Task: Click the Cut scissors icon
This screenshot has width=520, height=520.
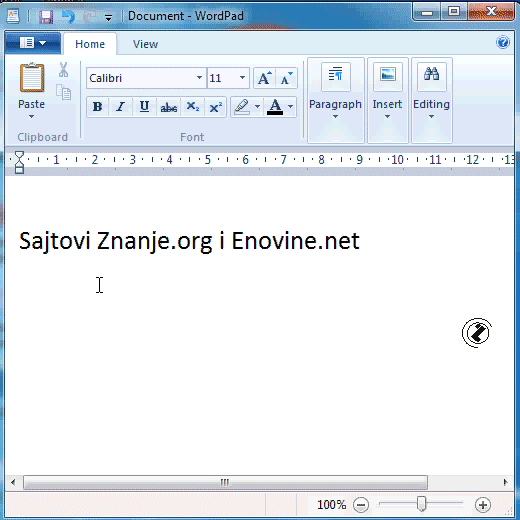Action: pyautogui.click(x=63, y=70)
